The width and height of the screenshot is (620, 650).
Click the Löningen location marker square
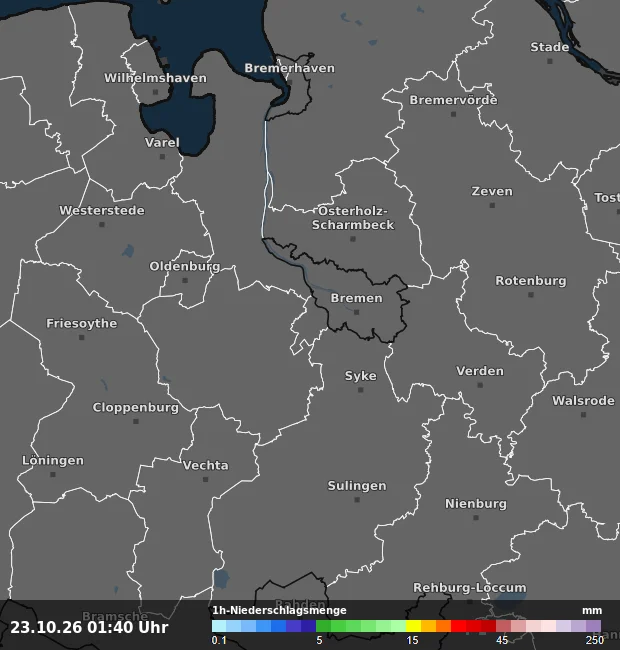pos(53,474)
